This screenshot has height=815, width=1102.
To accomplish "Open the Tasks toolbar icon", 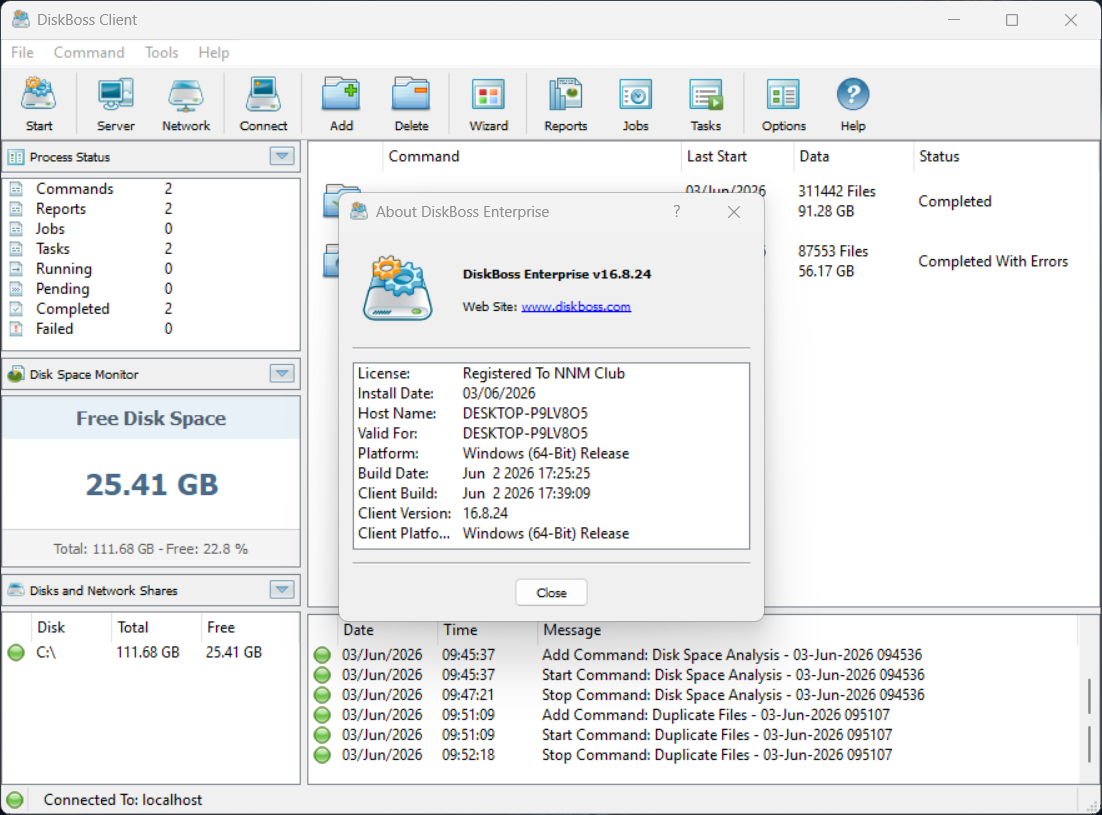I will coord(706,95).
